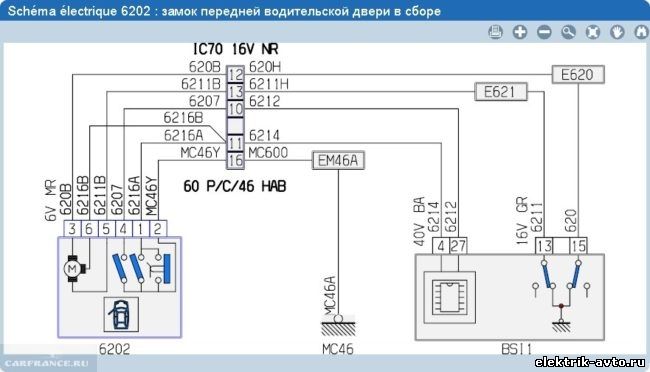Click the home icon in toolbar
The image size is (650, 372).
(641, 32)
